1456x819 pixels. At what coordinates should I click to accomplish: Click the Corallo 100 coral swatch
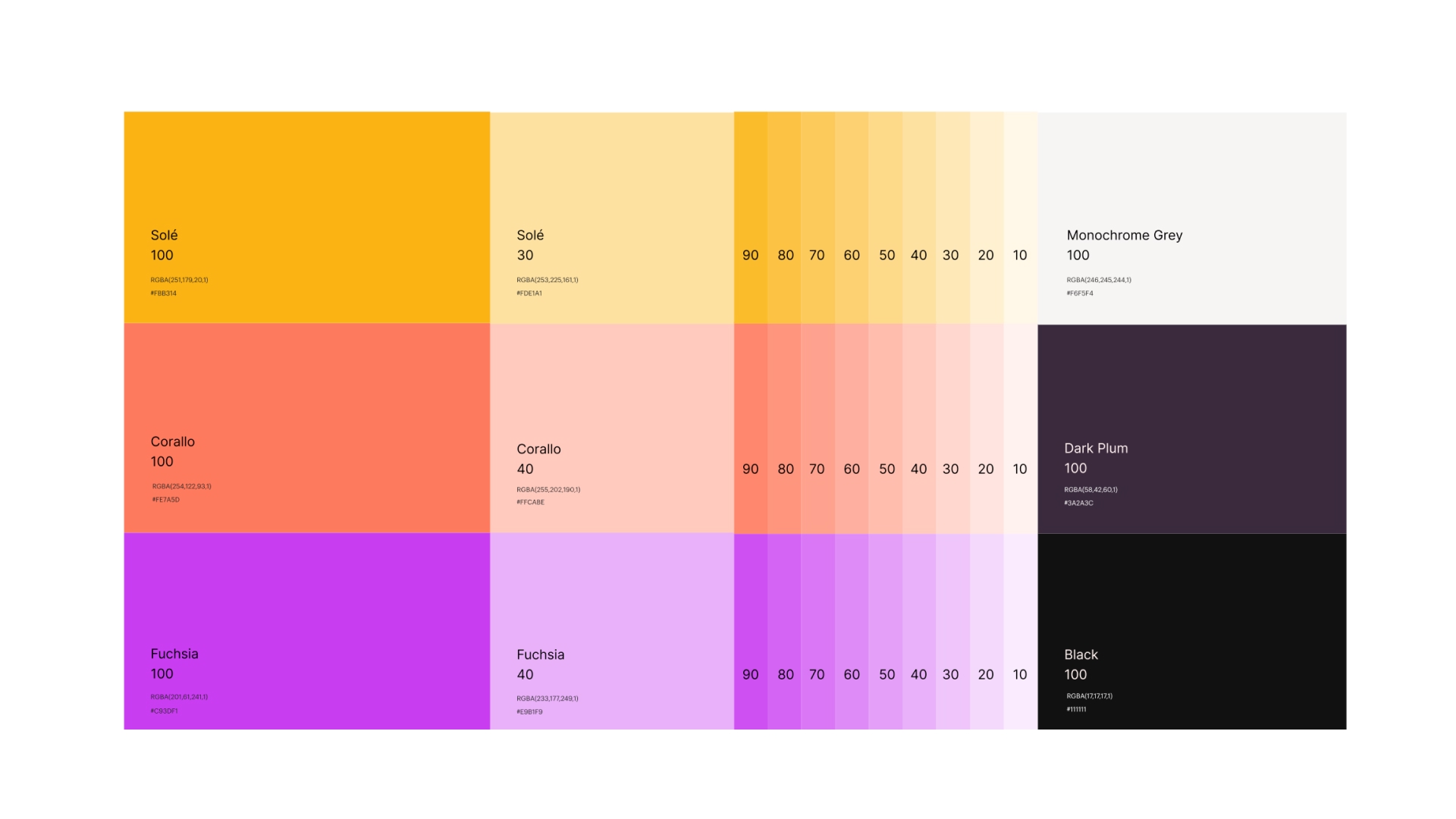(x=306, y=428)
